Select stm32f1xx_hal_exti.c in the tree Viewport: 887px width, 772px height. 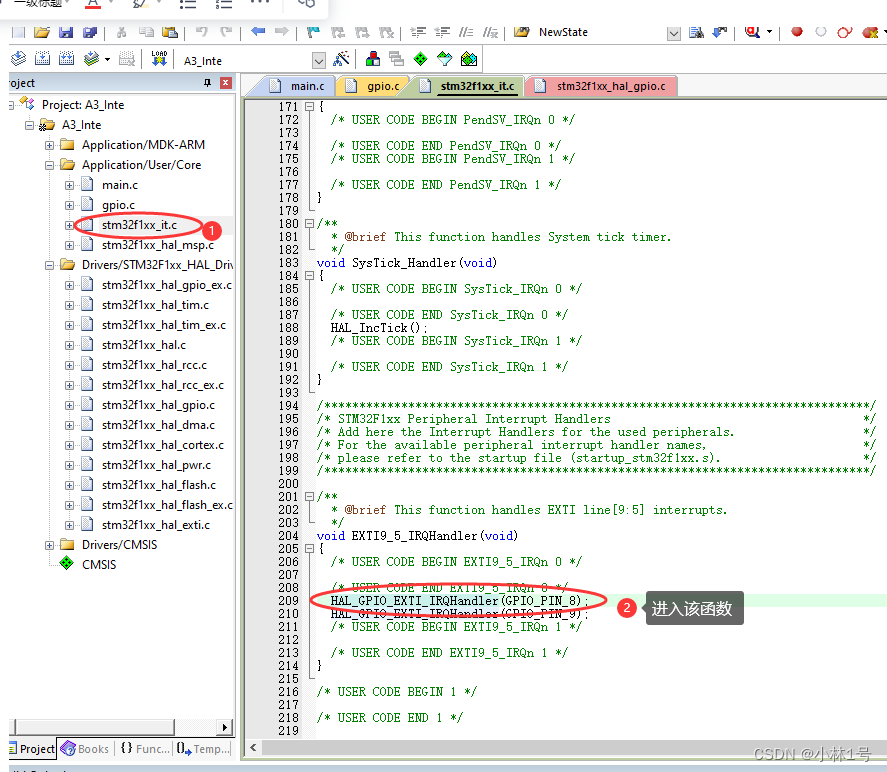tap(156, 525)
